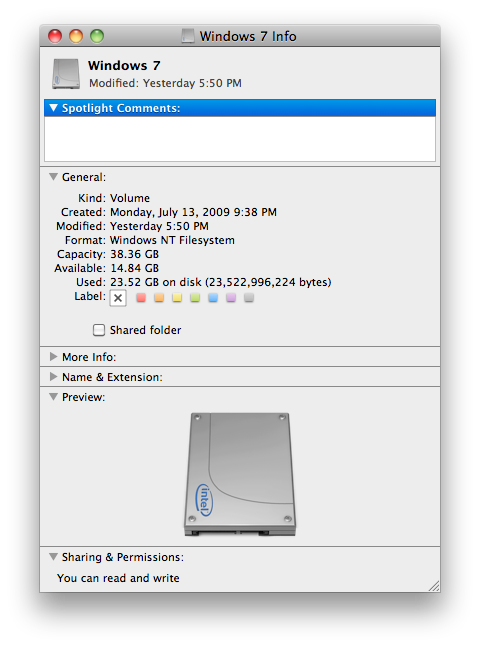This screenshot has height=647, width=480.
Task: Click the window resize grip corner
Action: pyautogui.click(x=434, y=586)
